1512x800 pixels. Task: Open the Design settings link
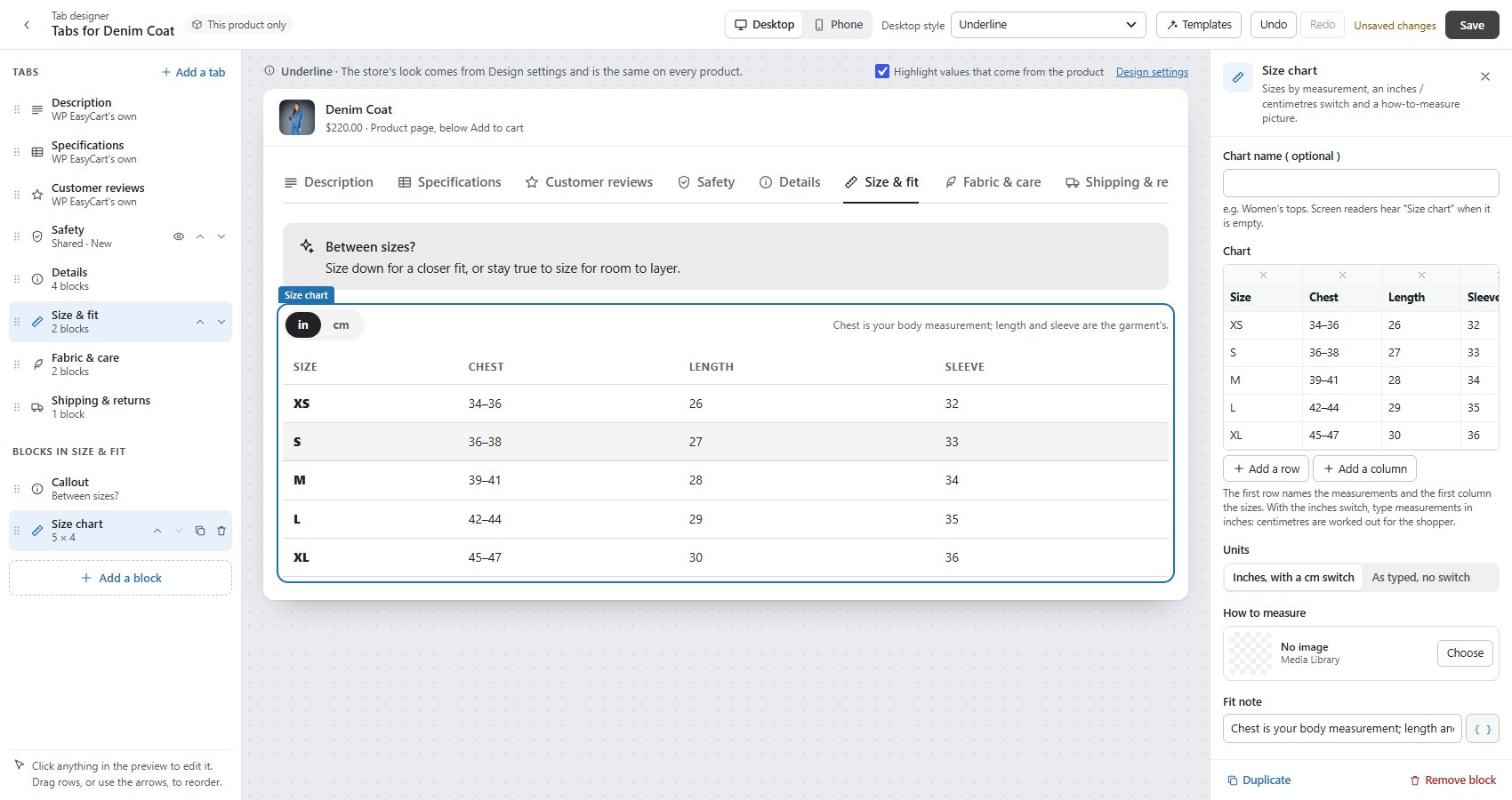point(1152,72)
